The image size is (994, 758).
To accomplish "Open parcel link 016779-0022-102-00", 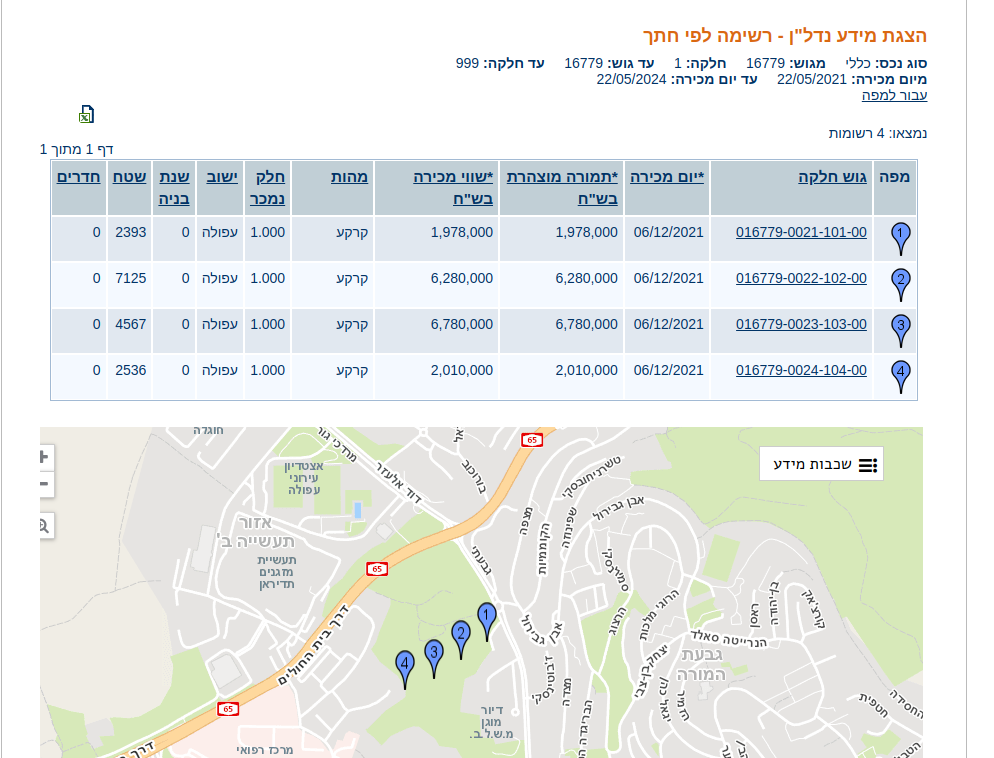I will [801, 278].
